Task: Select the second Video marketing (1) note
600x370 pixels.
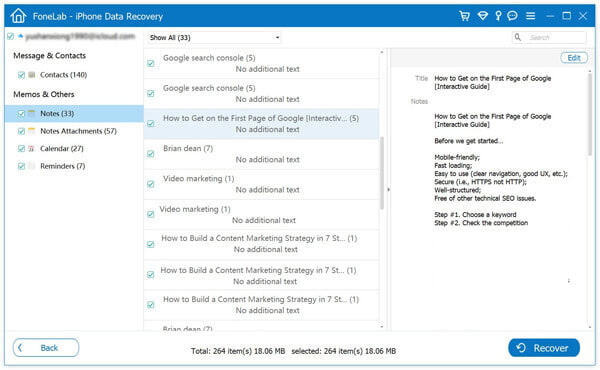Action: click(x=261, y=215)
